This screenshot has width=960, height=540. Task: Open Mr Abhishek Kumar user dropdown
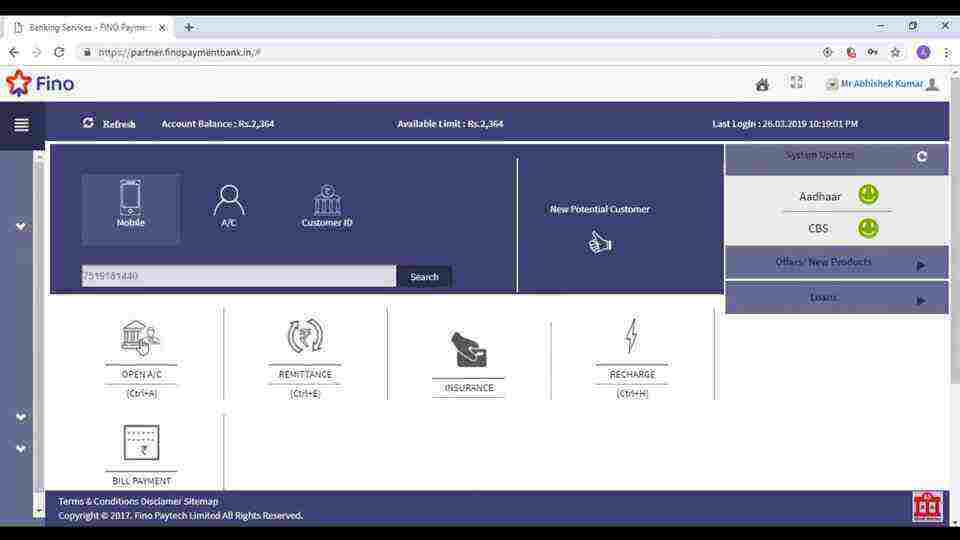[882, 84]
